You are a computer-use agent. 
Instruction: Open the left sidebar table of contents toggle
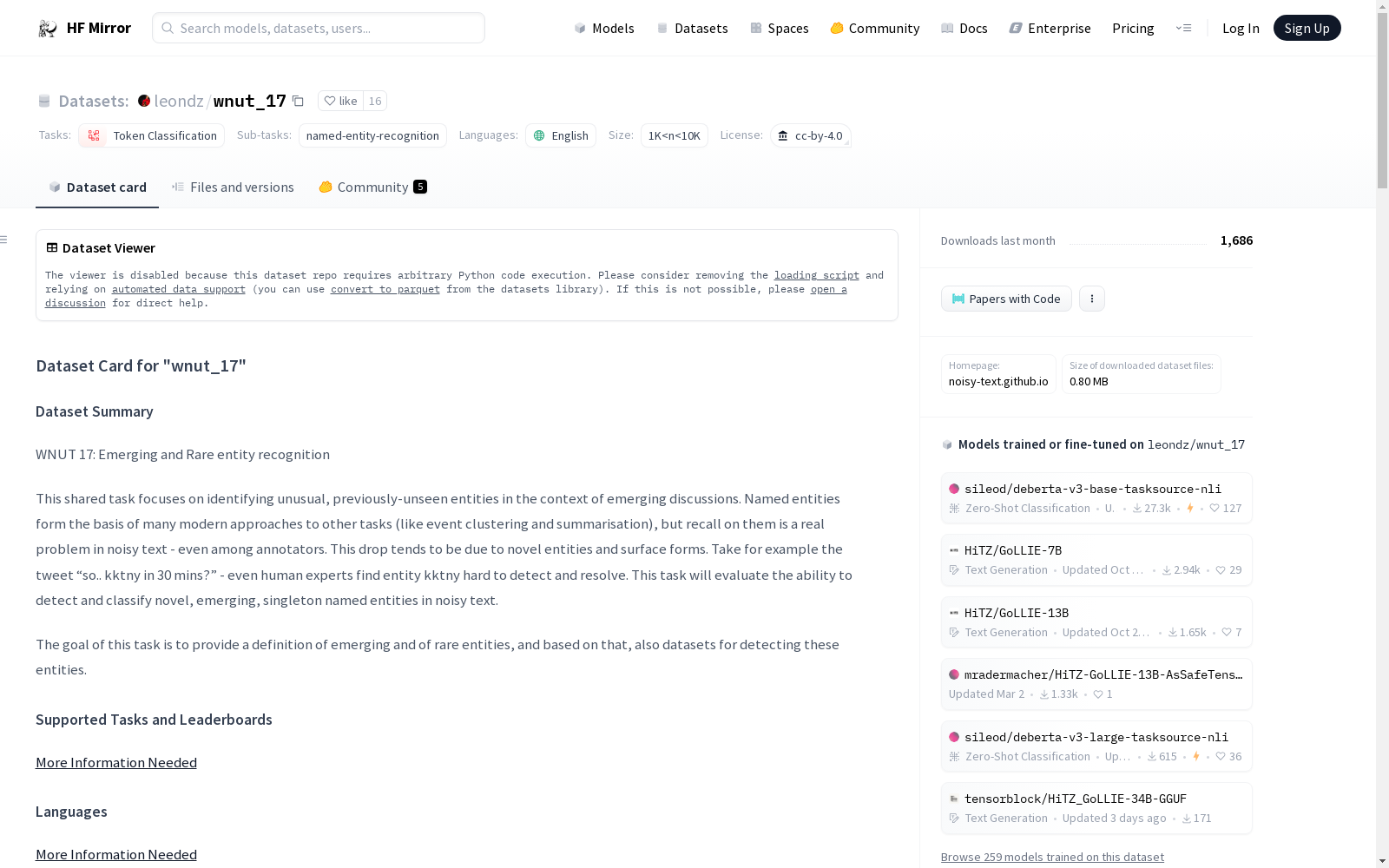click(x=4, y=240)
